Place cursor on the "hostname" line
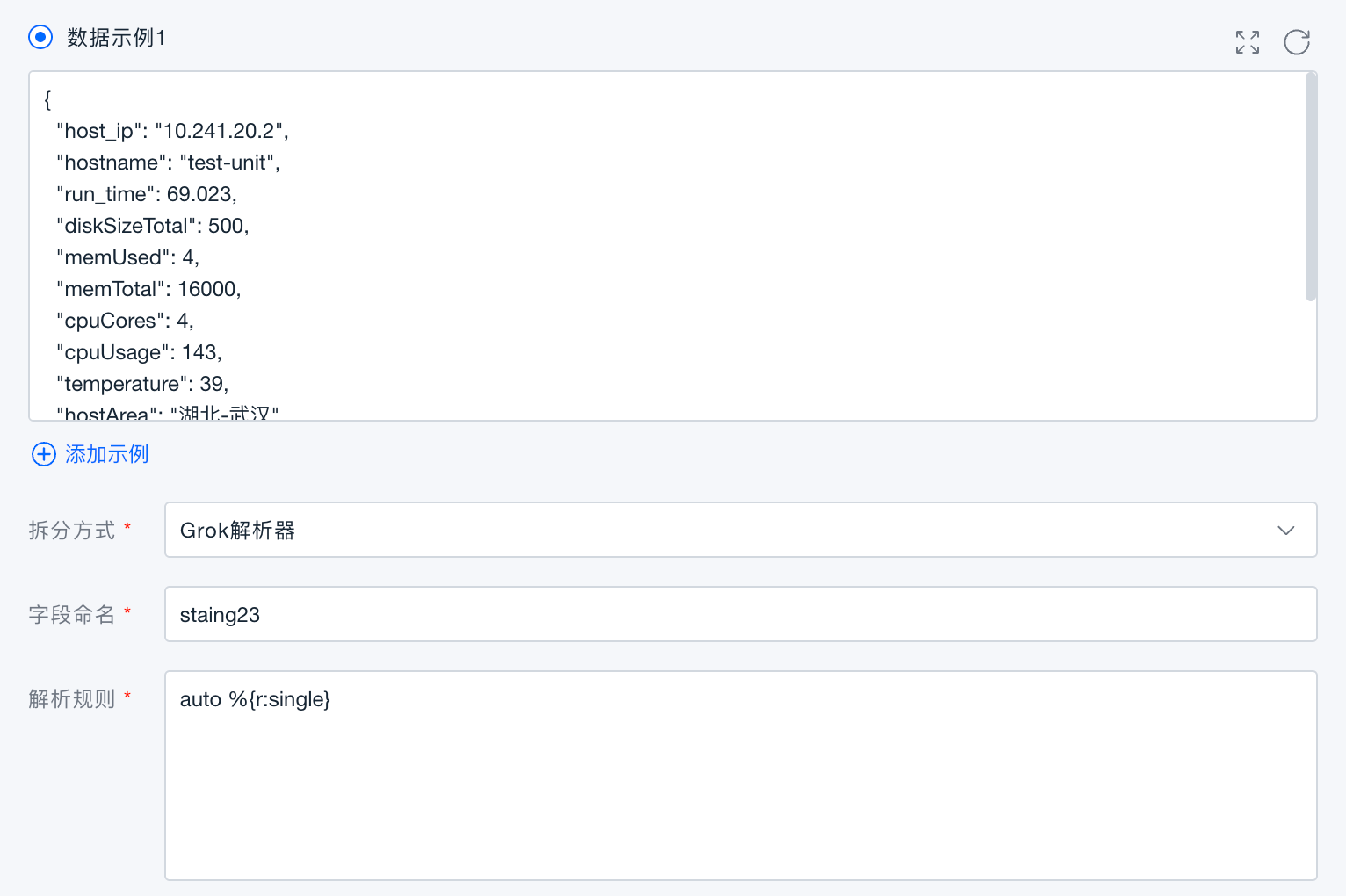1346x896 pixels. 168,163
